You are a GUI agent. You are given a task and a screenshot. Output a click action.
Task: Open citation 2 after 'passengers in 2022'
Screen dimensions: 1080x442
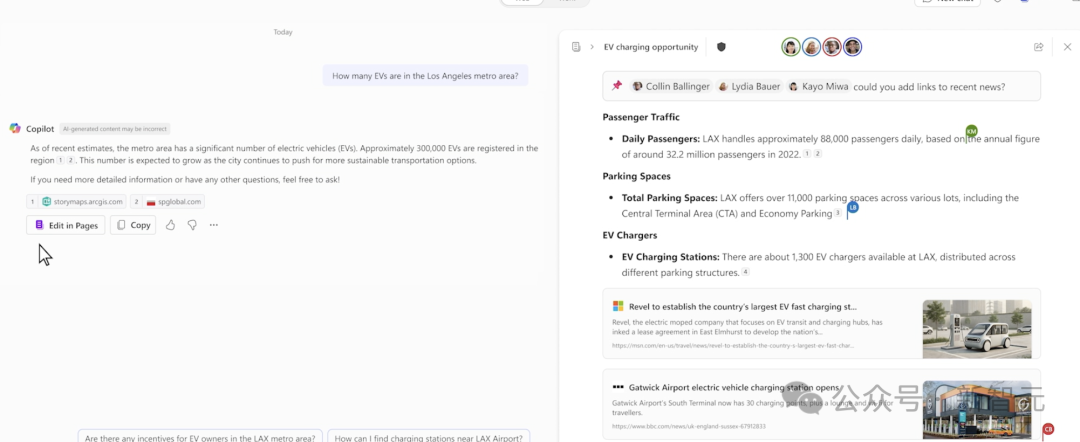click(818, 154)
